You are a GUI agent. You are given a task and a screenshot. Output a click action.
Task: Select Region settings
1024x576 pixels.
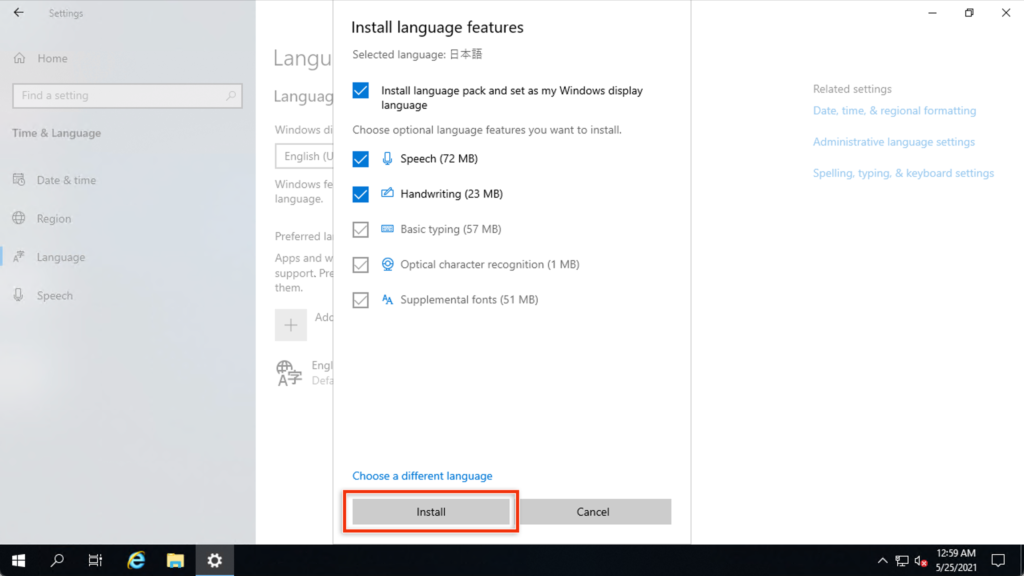coord(54,218)
